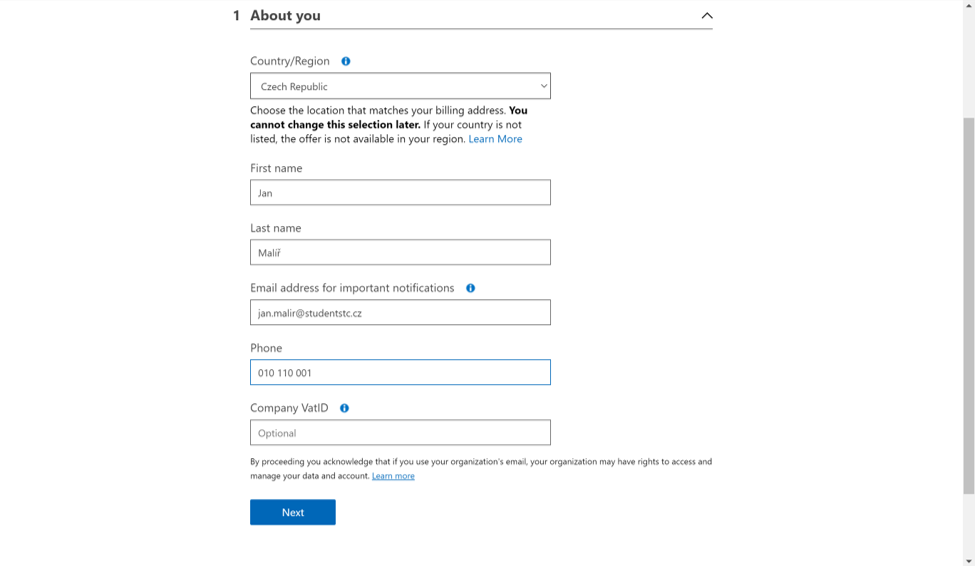The height and width of the screenshot is (566, 975).
Task: Collapse the About you section chevron
Action: coord(706,16)
